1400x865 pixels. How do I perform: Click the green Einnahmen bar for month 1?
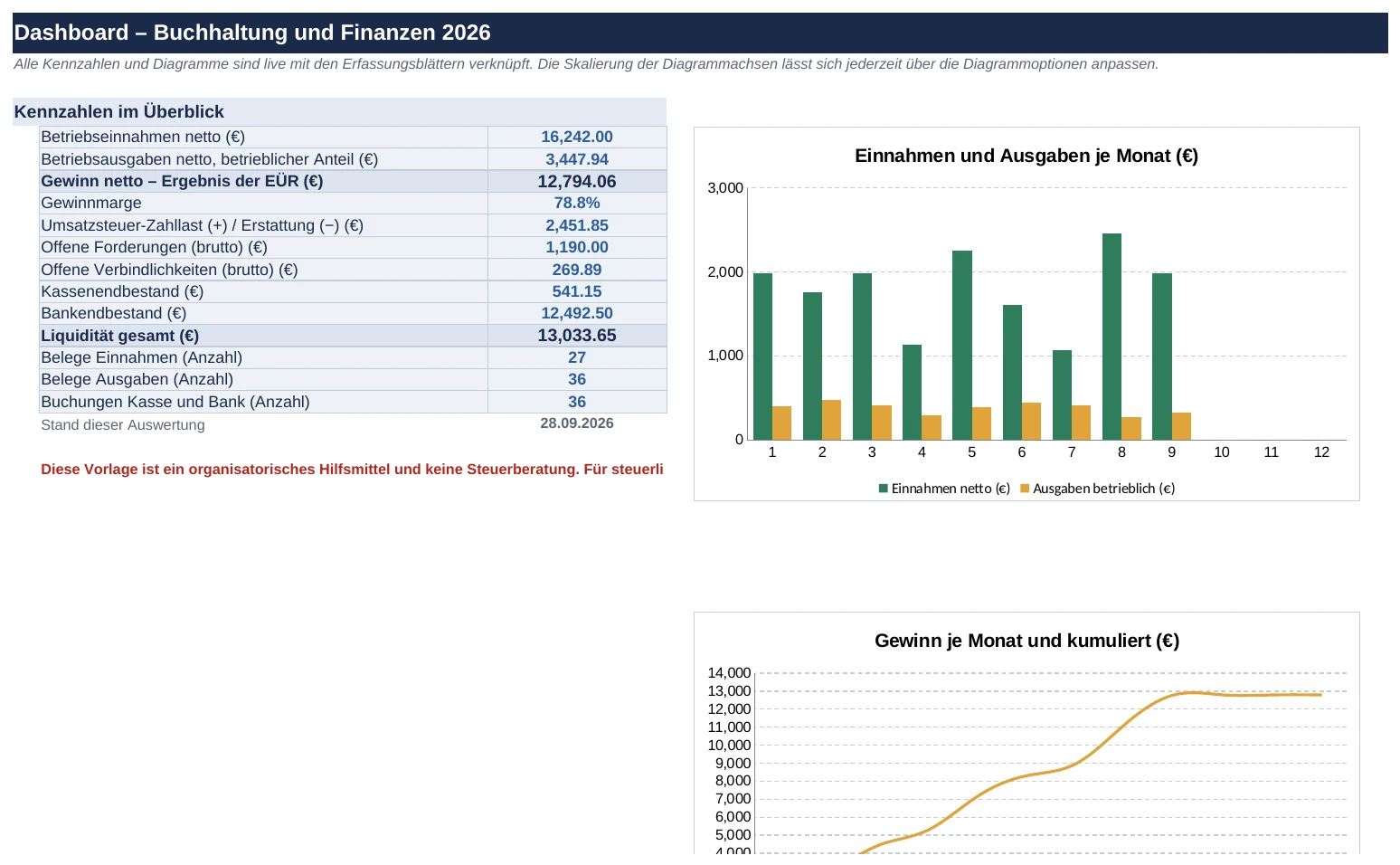762,356
